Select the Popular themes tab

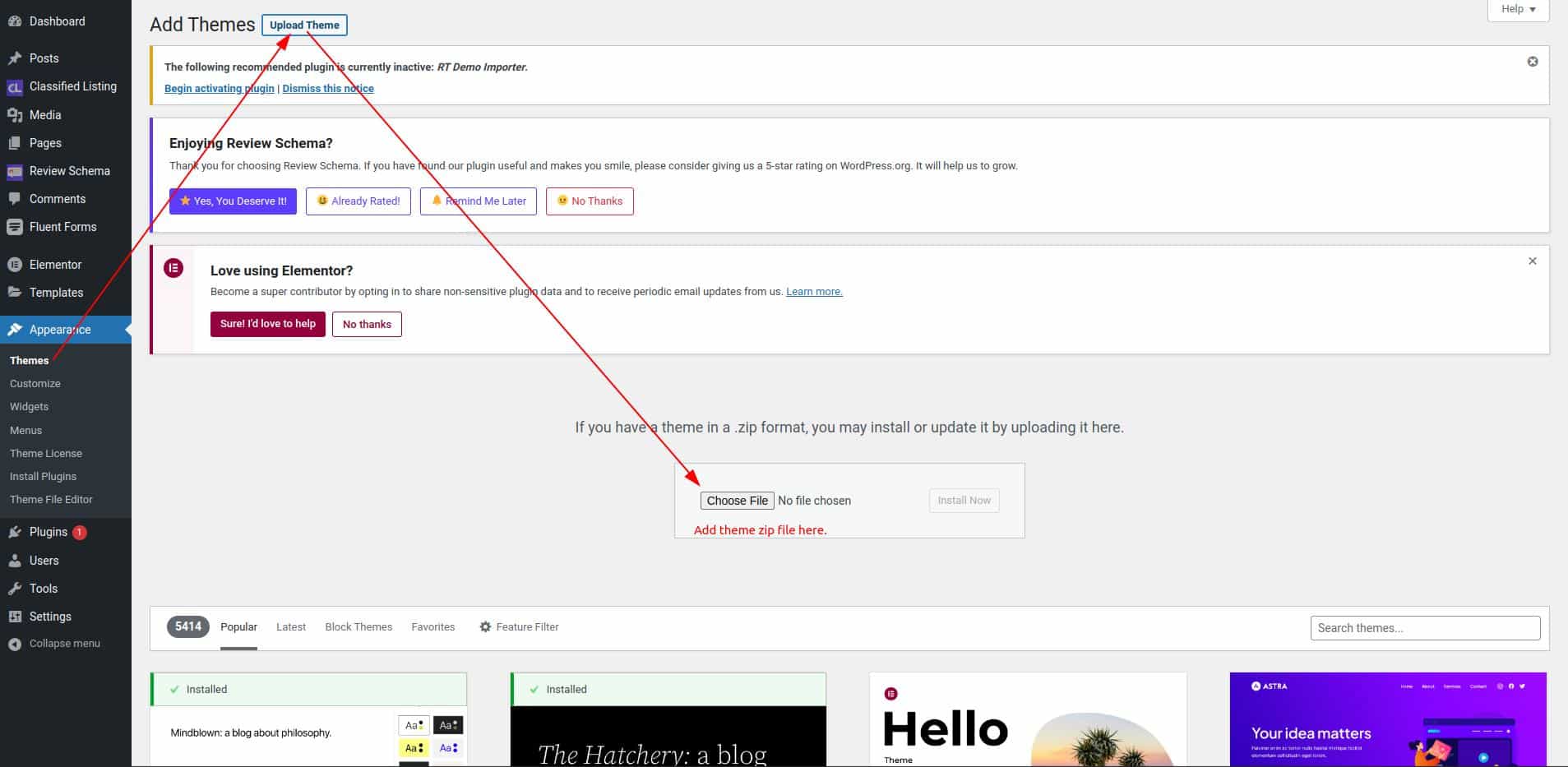238,627
